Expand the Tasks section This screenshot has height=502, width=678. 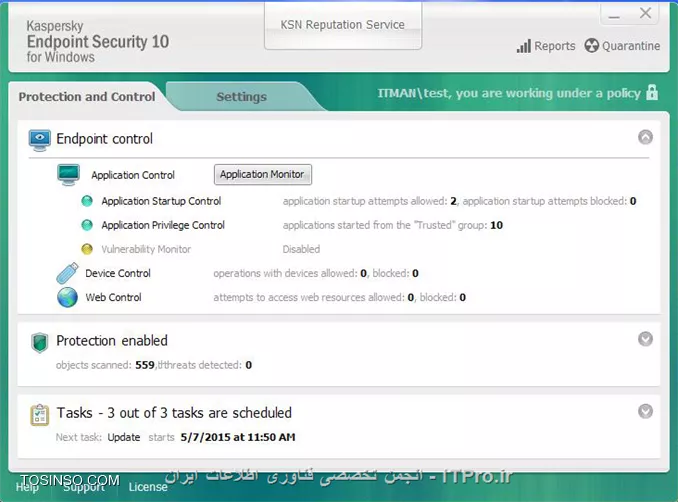pos(646,411)
